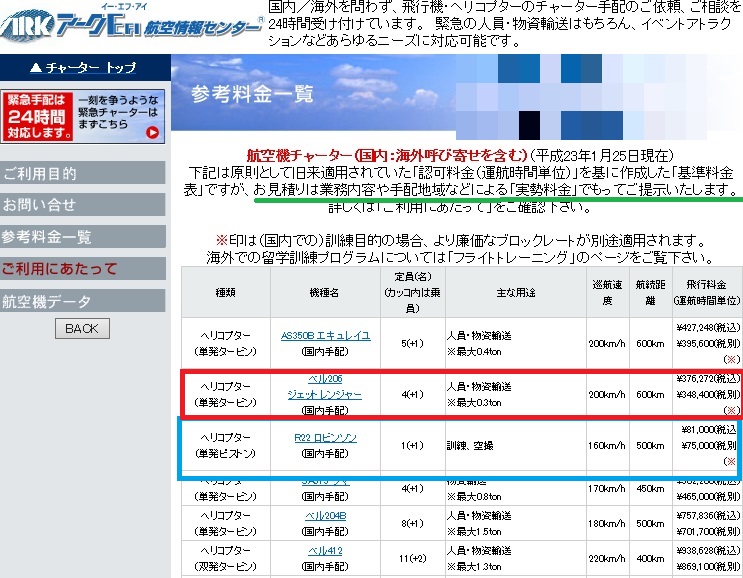
Task: Open the R22 ロビンソン link
Action: coord(326,438)
